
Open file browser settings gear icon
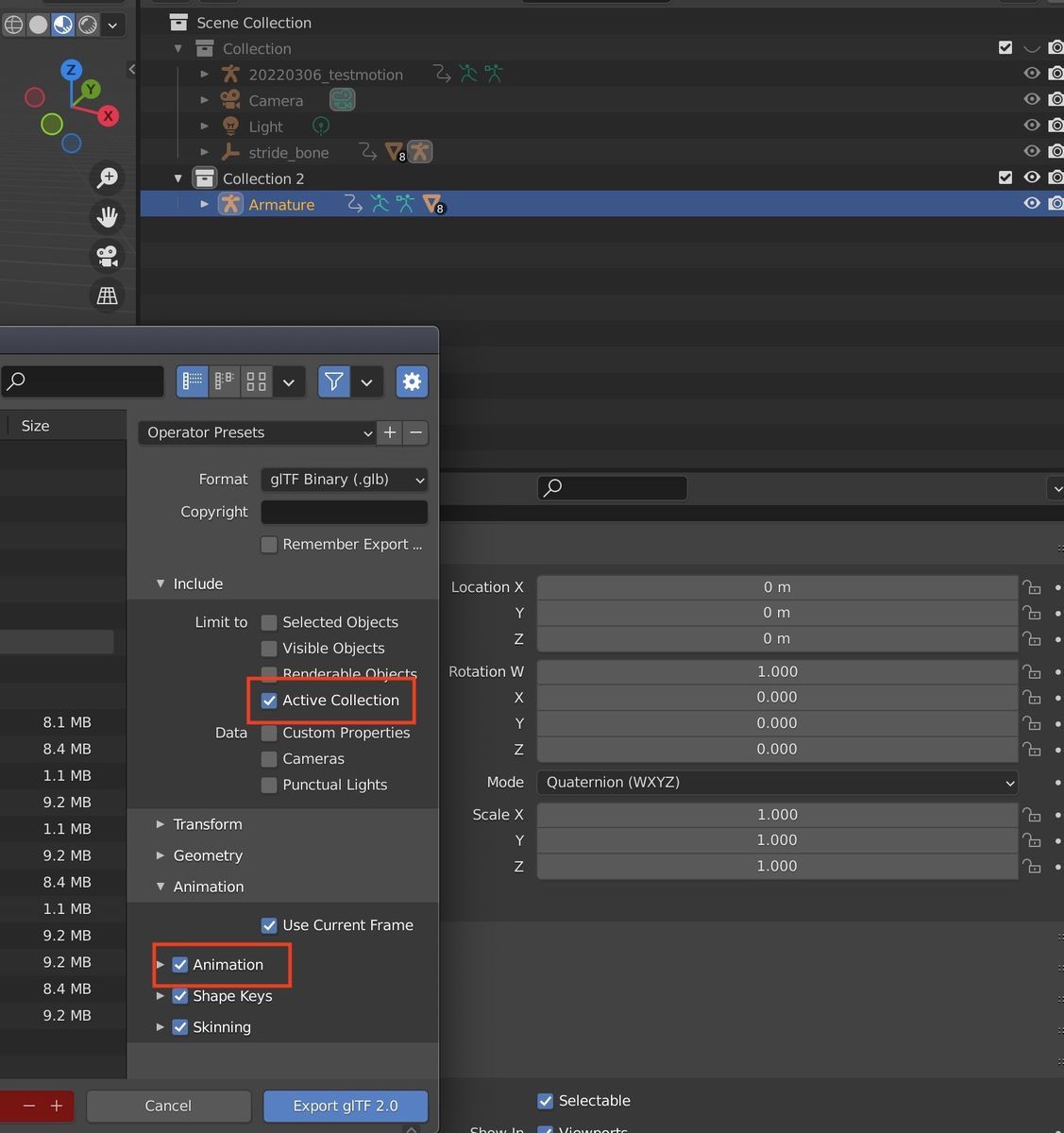412,381
